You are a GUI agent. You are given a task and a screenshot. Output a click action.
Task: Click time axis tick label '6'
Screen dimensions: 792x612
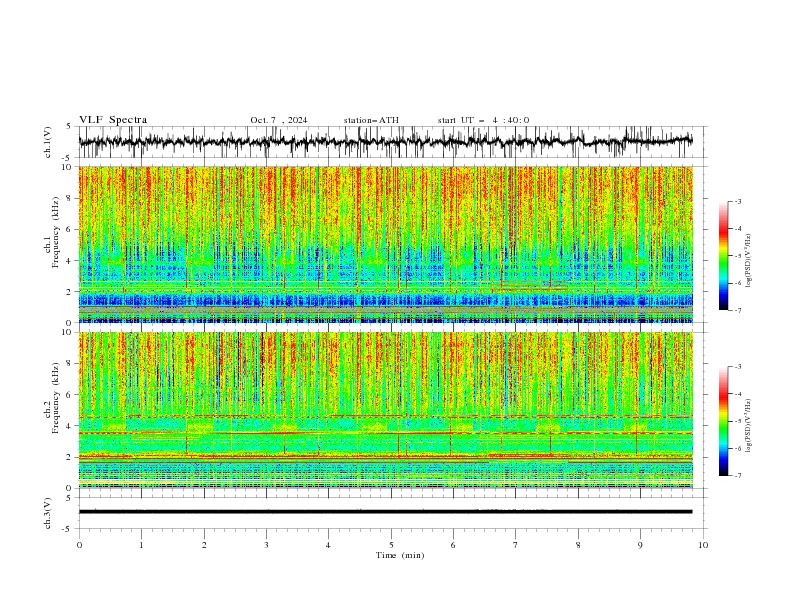[453, 545]
